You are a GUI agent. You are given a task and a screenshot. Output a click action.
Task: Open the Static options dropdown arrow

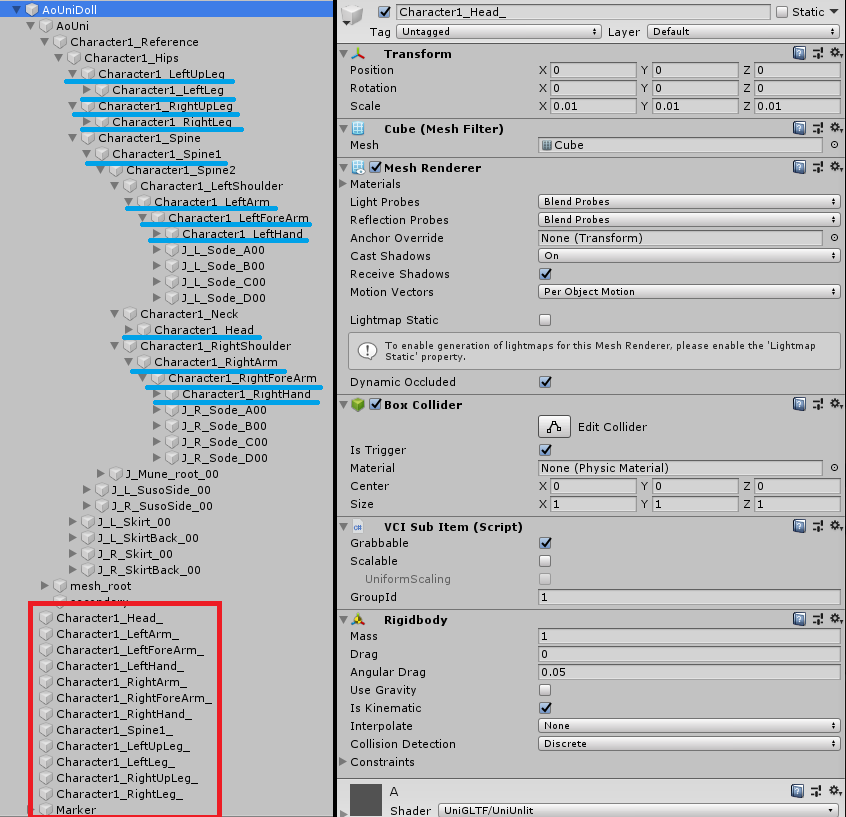click(x=835, y=12)
